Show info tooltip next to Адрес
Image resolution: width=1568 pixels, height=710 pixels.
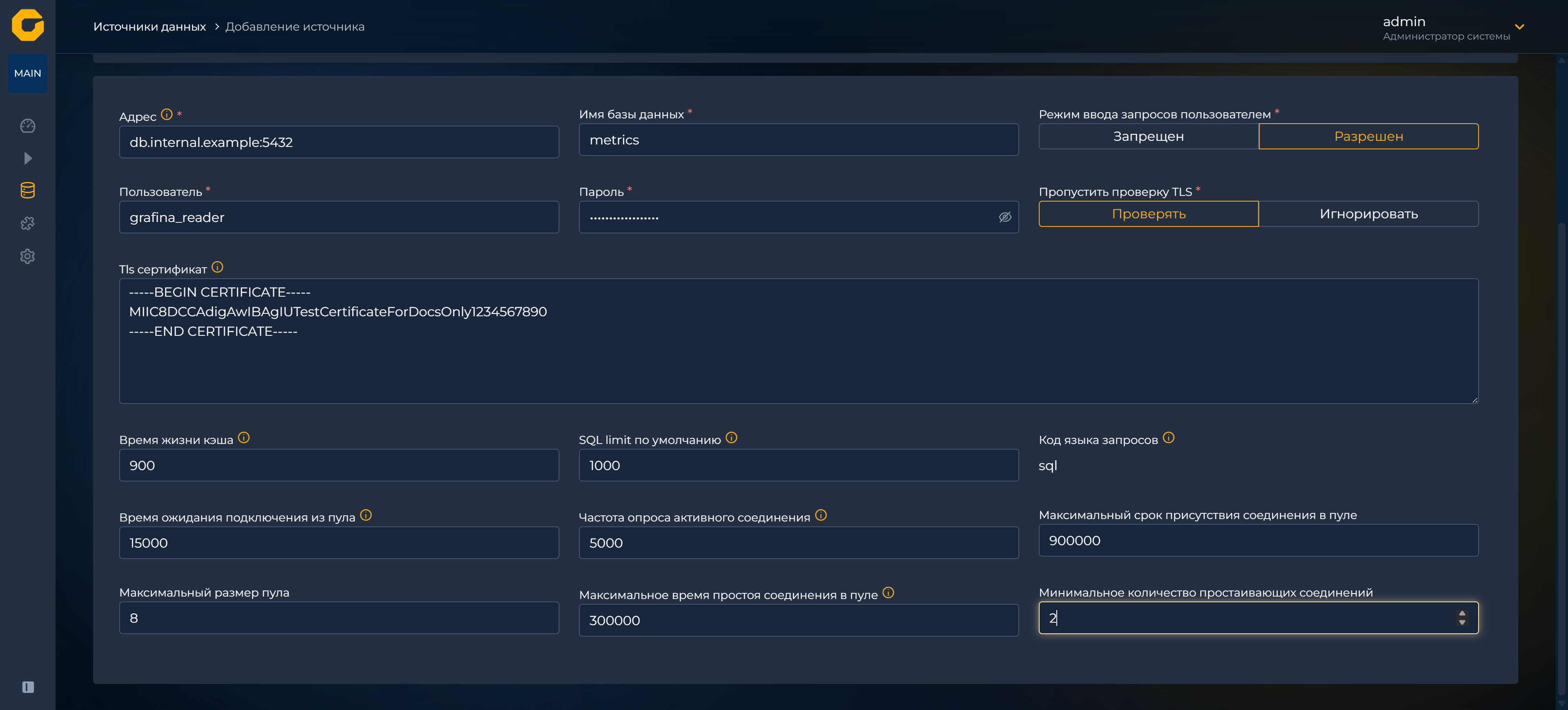click(167, 114)
